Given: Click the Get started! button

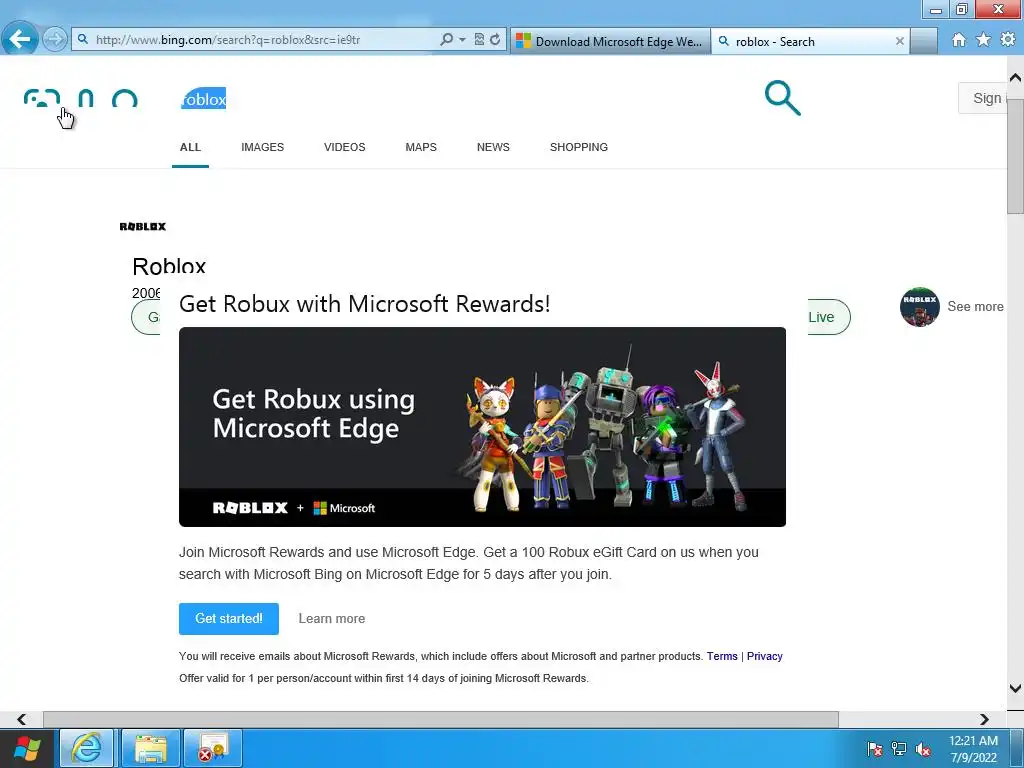Looking at the screenshot, I should point(229,618).
